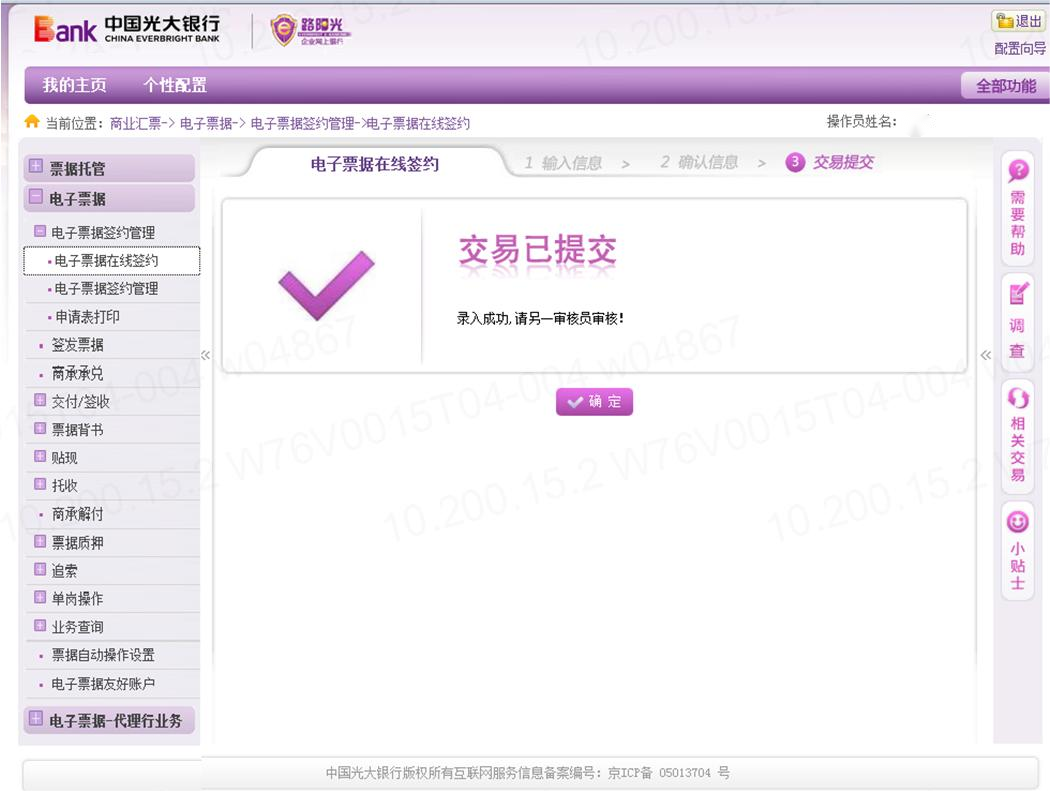This screenshot has width=1050, height=791.
Task: Expand the 业务查询 group
Action: click(40, 626)
